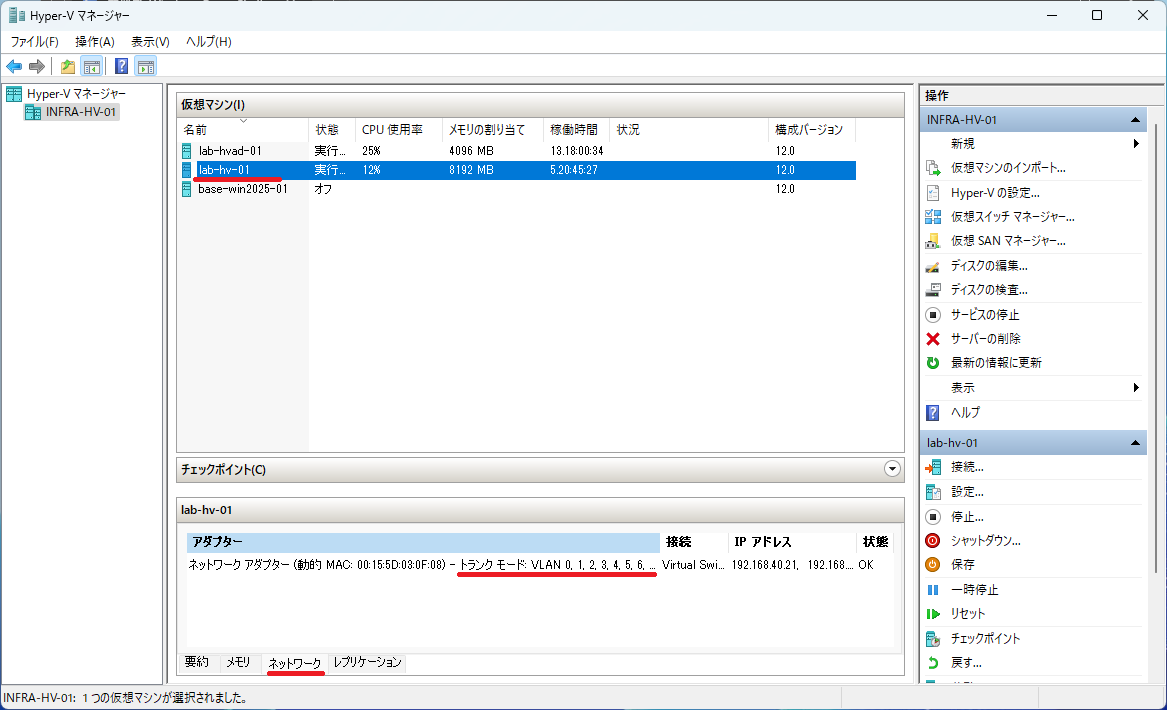The image size is (1167, 710).
Task: Select the base-win2025-01 virtual machine row
Action: tap(518, 189)
